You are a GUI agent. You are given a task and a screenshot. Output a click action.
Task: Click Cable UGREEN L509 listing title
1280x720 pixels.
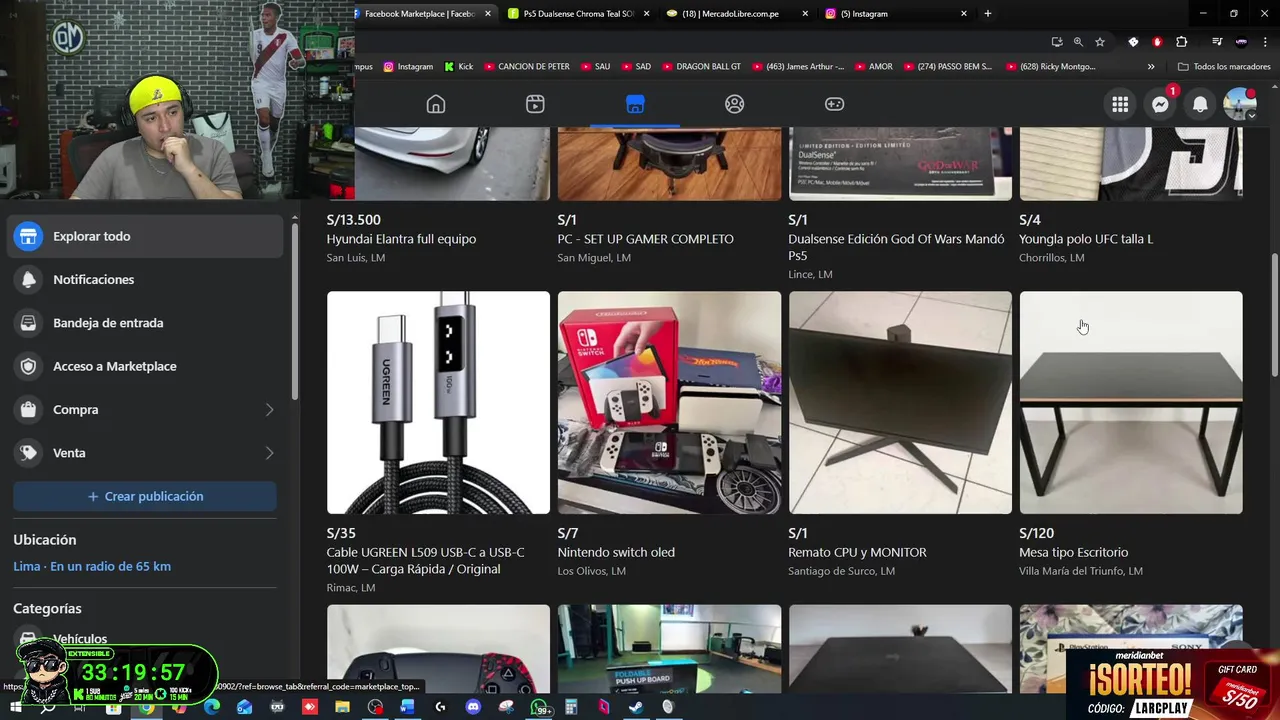point(426,560)
